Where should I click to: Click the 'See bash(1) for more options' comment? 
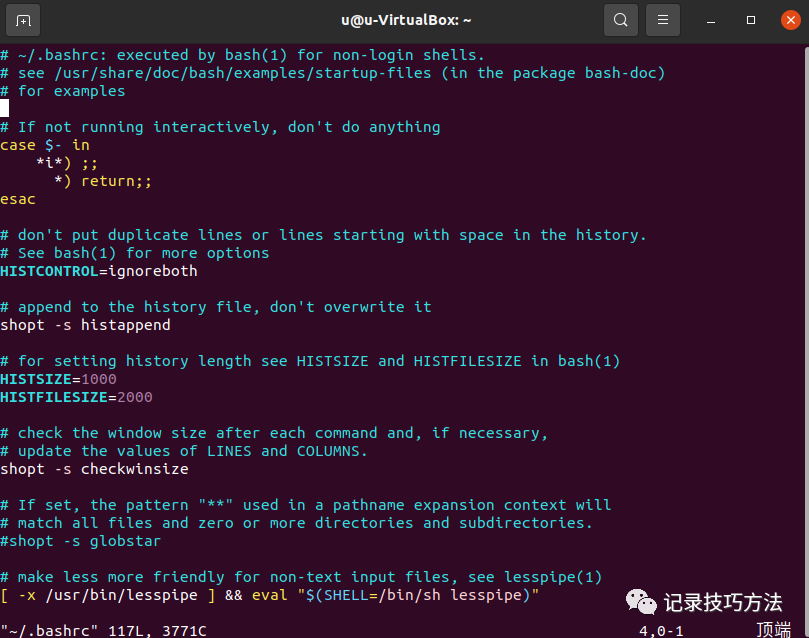[135, 253]
